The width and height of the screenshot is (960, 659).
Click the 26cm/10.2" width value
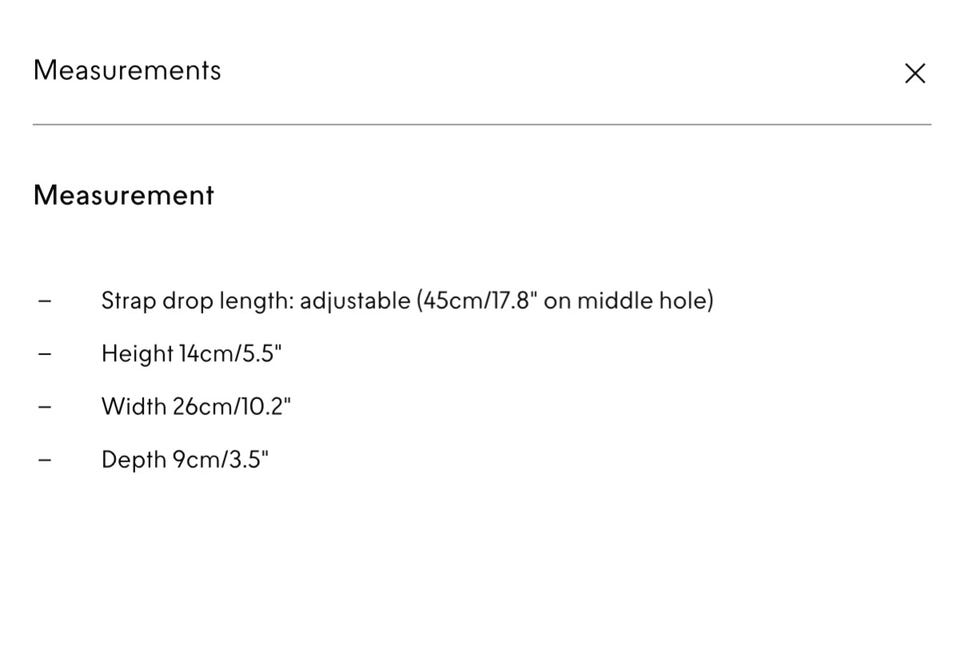pos(232,407)
